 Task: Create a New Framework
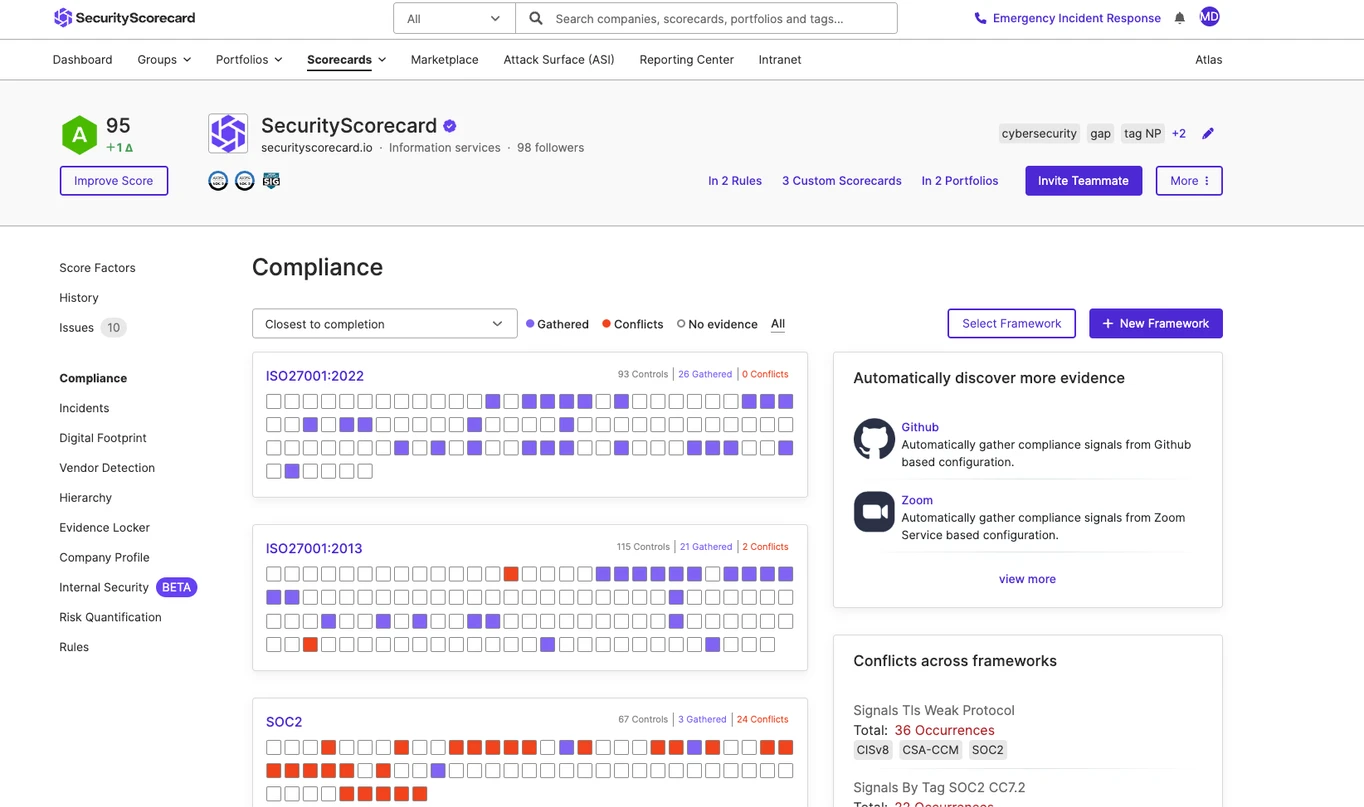click(1156, 324)
